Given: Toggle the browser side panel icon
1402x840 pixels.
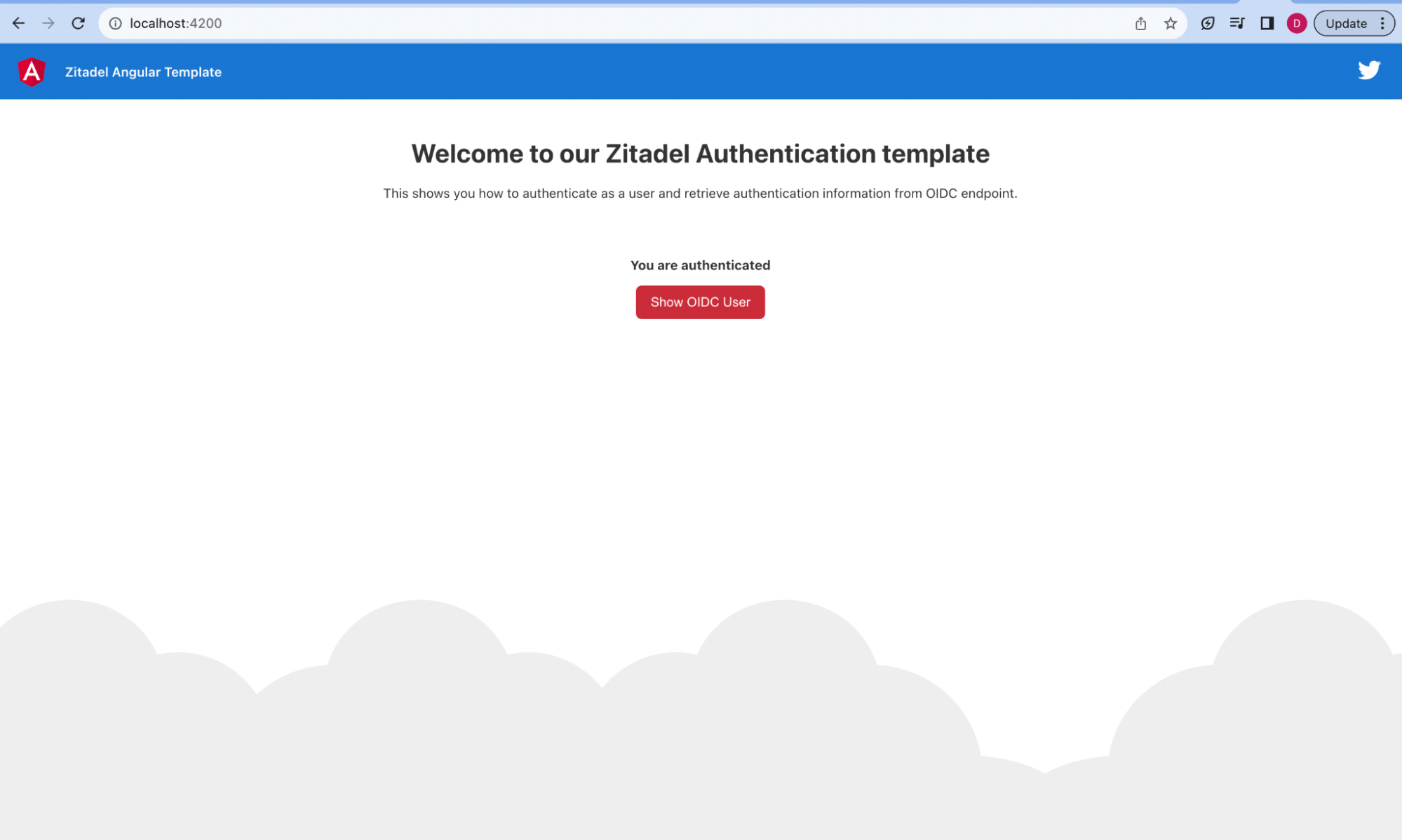Looking at the screenshot, I should point(1267,23).
